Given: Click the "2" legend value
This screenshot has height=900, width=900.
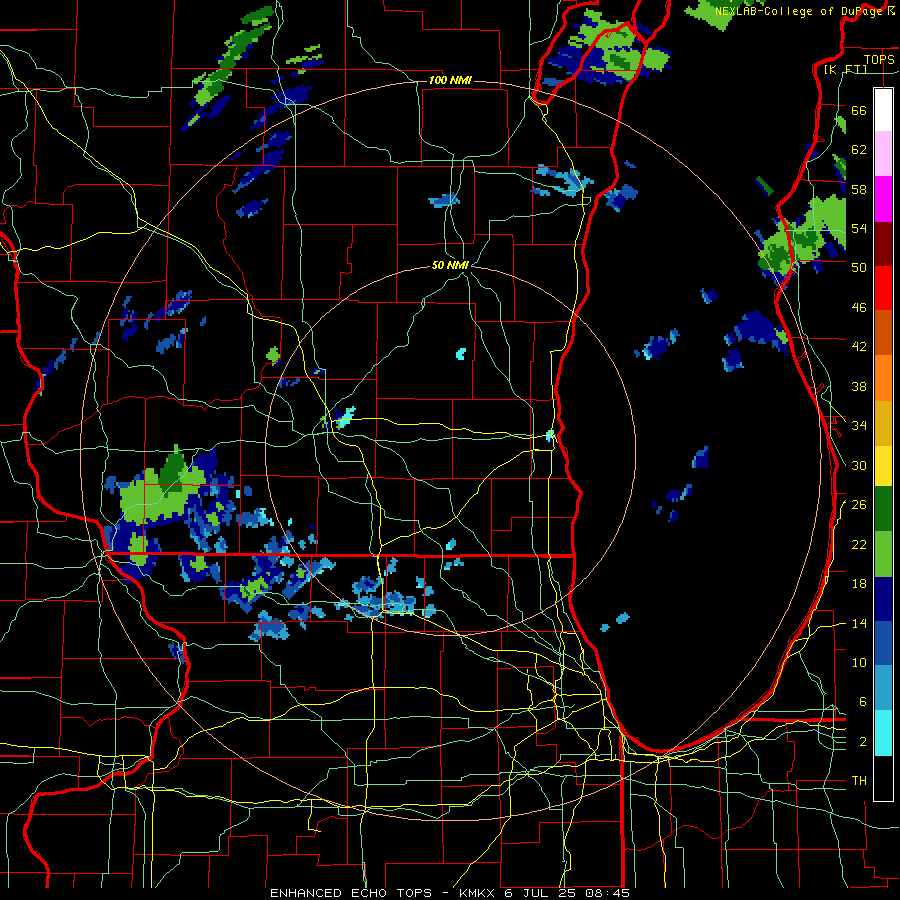Looking at the screenshot, I should (863, 742).
